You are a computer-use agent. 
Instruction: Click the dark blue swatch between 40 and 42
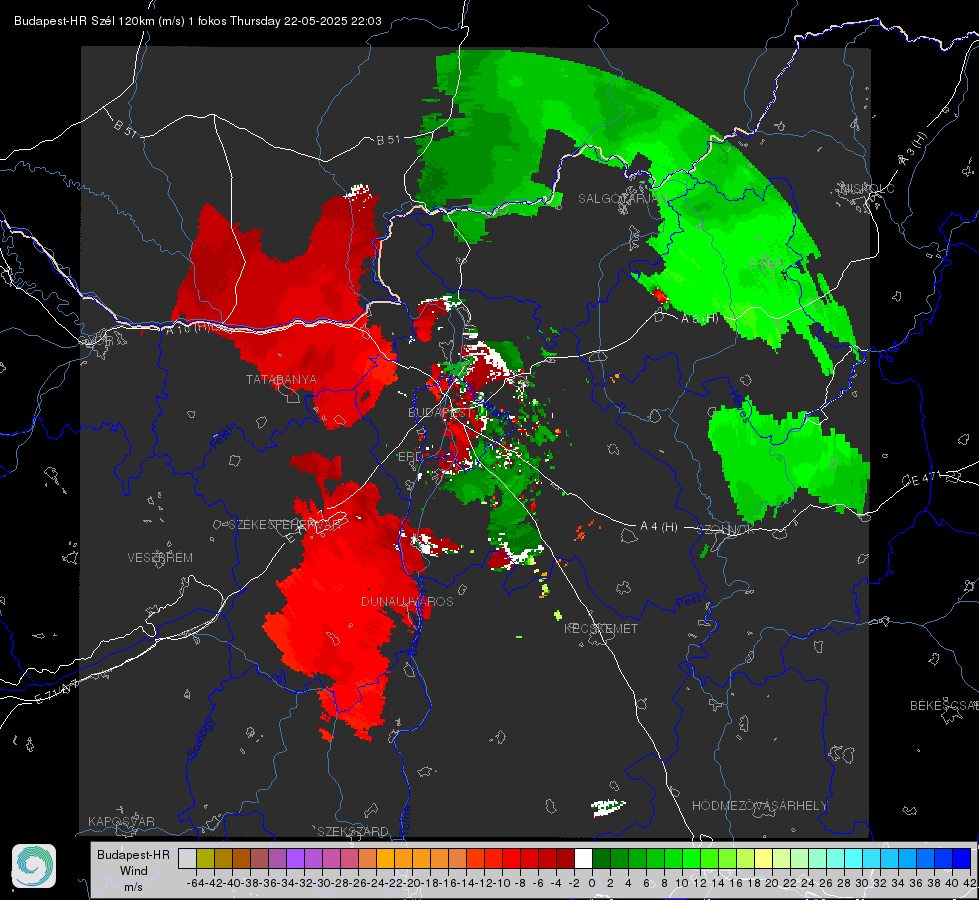[x=962, y=859]
